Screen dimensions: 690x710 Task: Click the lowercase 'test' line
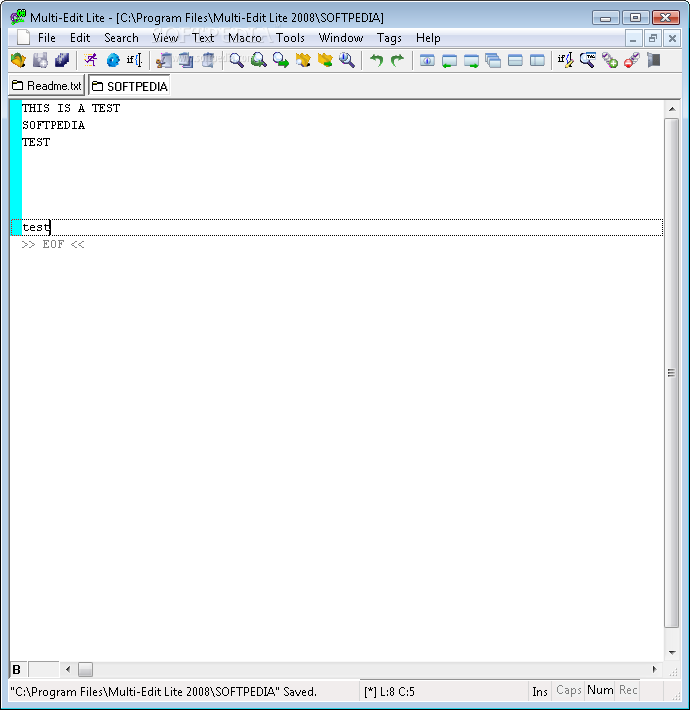(x=337, y=227)
